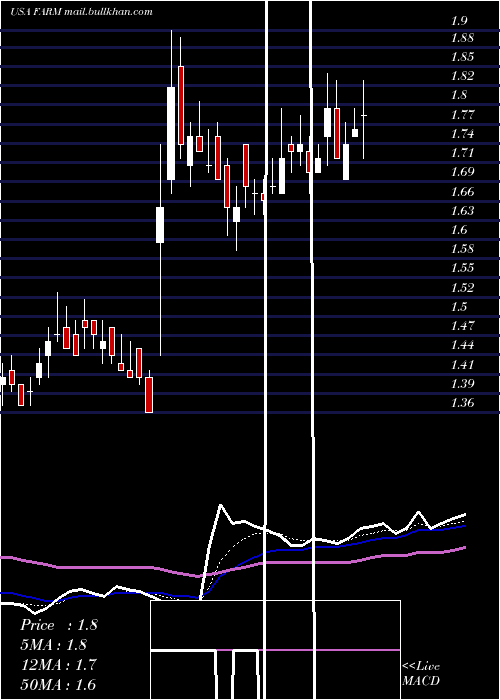The image size is (500, 700).
Task: Click the last red candle at the 1.36 low
Action: pos(149,395)
